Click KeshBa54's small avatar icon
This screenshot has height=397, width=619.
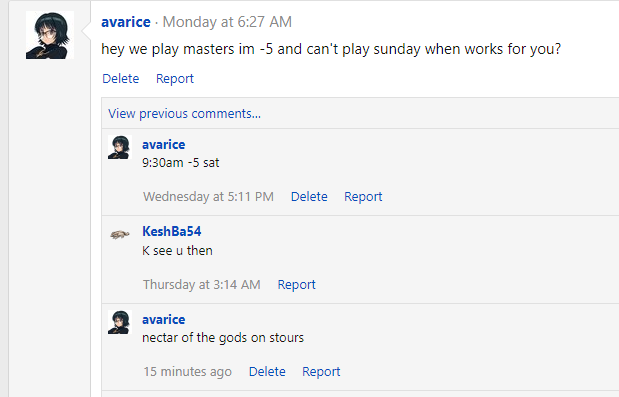tap(120, 235)
